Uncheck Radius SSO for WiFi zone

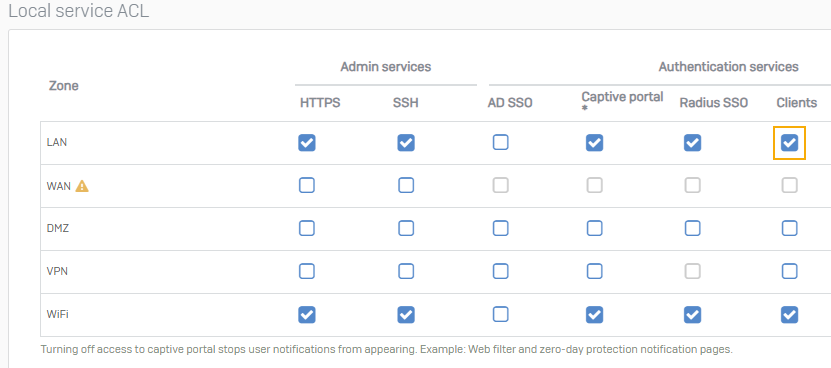pyautogui.click(x=693, y=314)
